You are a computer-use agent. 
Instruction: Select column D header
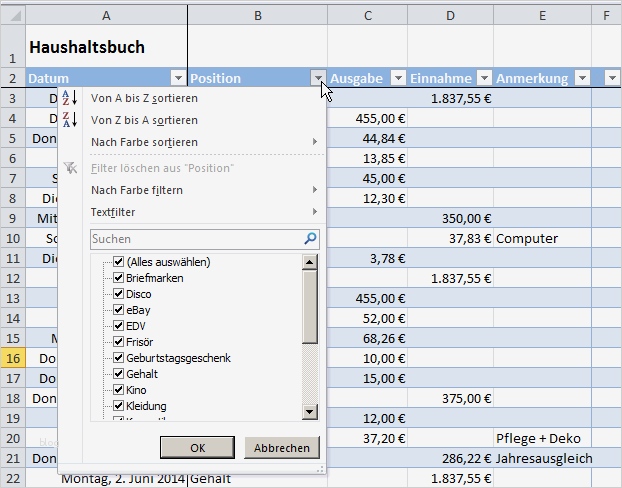450,15
